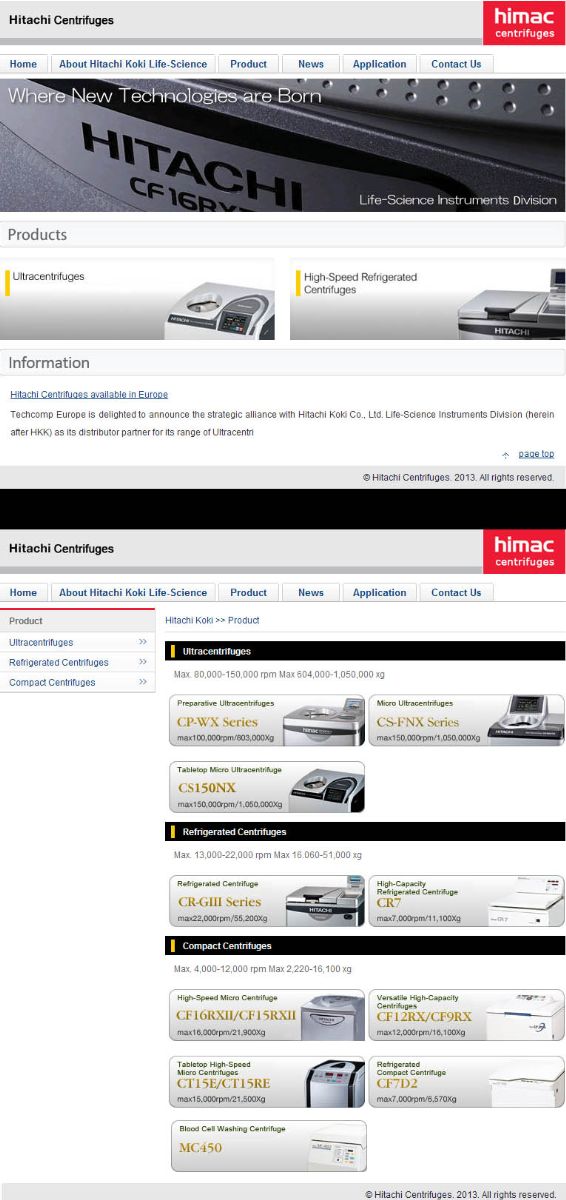The height and width of the screenshot is (1200, 566).
Task: Select Home tab on the Product listing page
Action: tap(24, 592)
